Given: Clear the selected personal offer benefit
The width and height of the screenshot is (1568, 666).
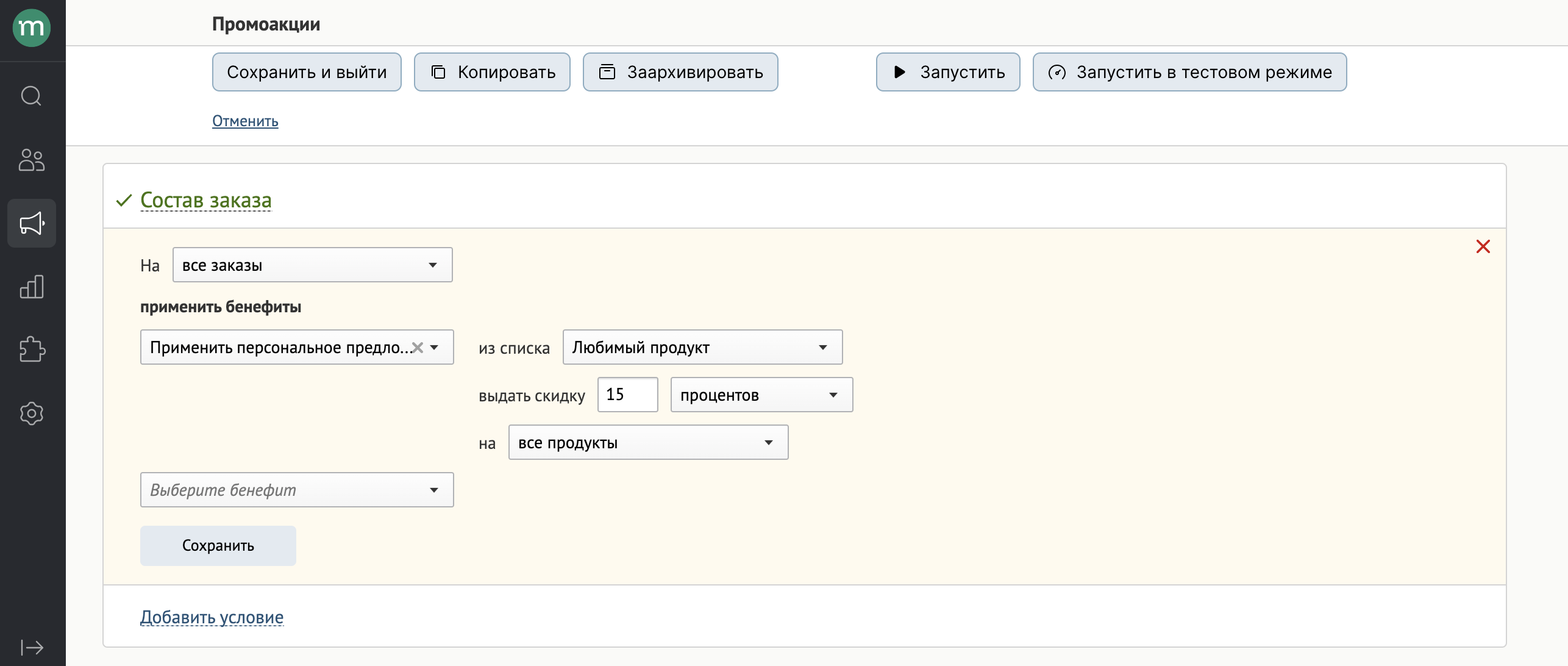Looking at the screenshot, I should pos(418,348).
